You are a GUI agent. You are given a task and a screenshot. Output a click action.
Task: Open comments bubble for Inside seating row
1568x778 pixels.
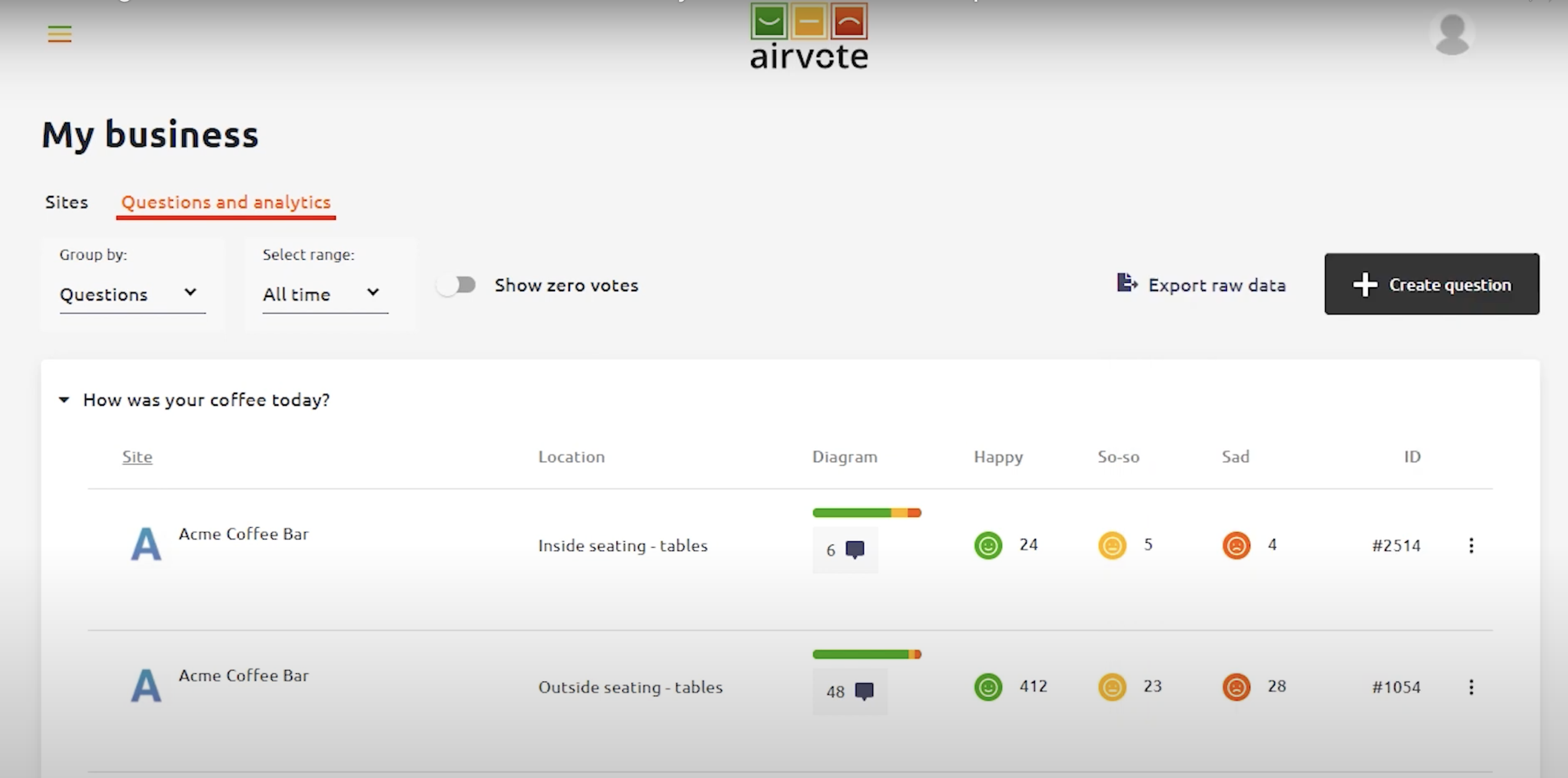coord(855,549)
